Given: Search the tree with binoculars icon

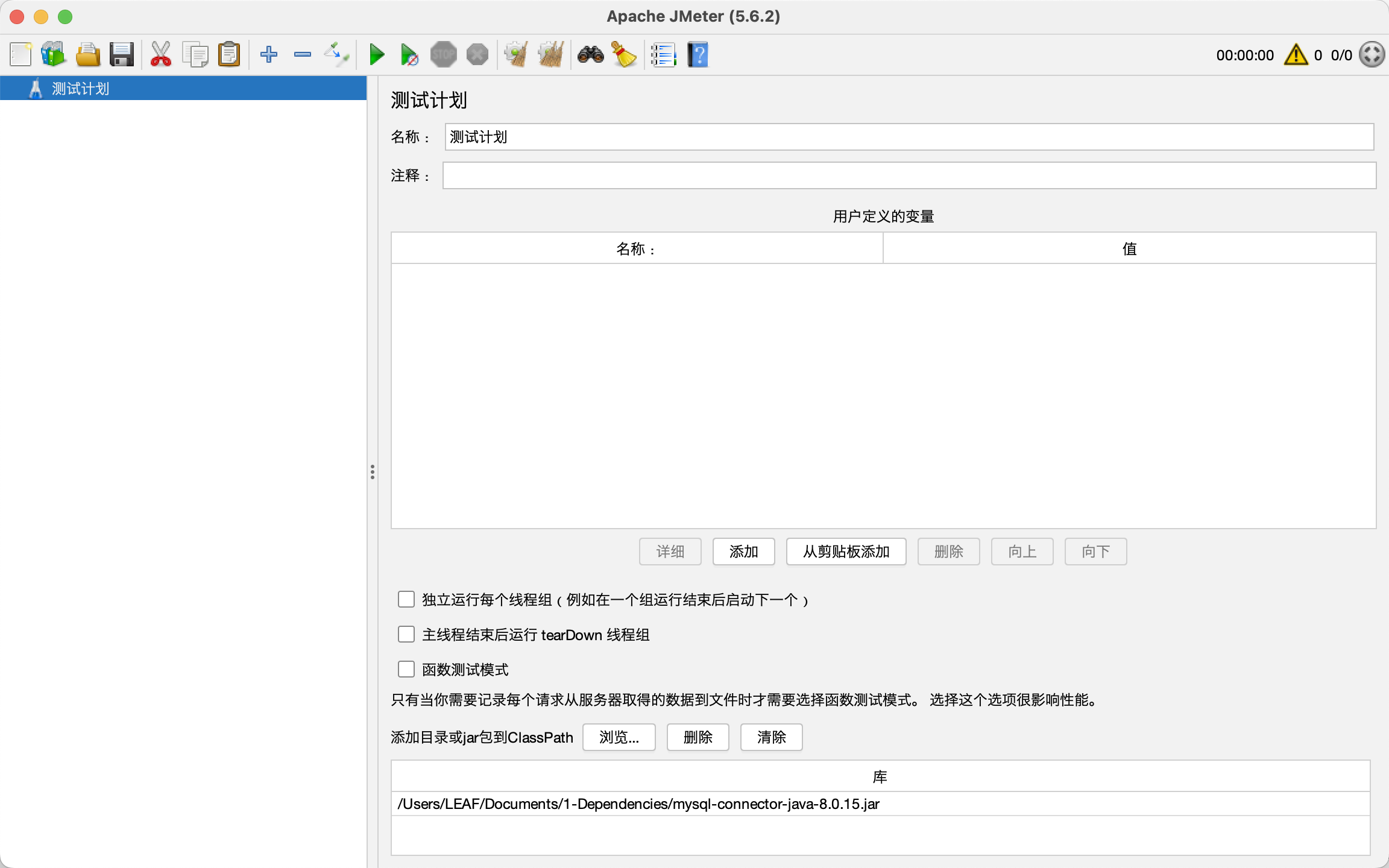Looking at the screenshot, I should [591, 55].
